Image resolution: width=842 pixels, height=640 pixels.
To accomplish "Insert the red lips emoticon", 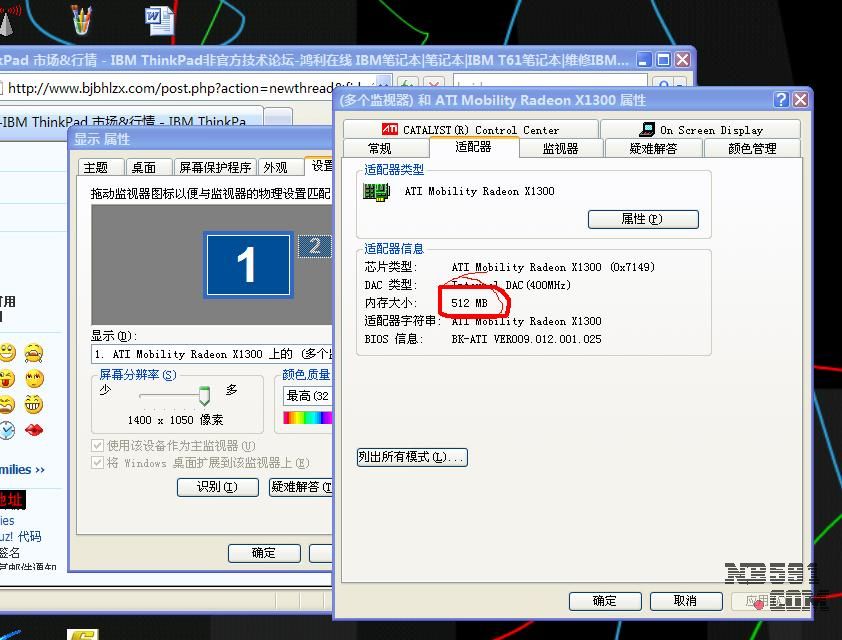I will point(34,431).
